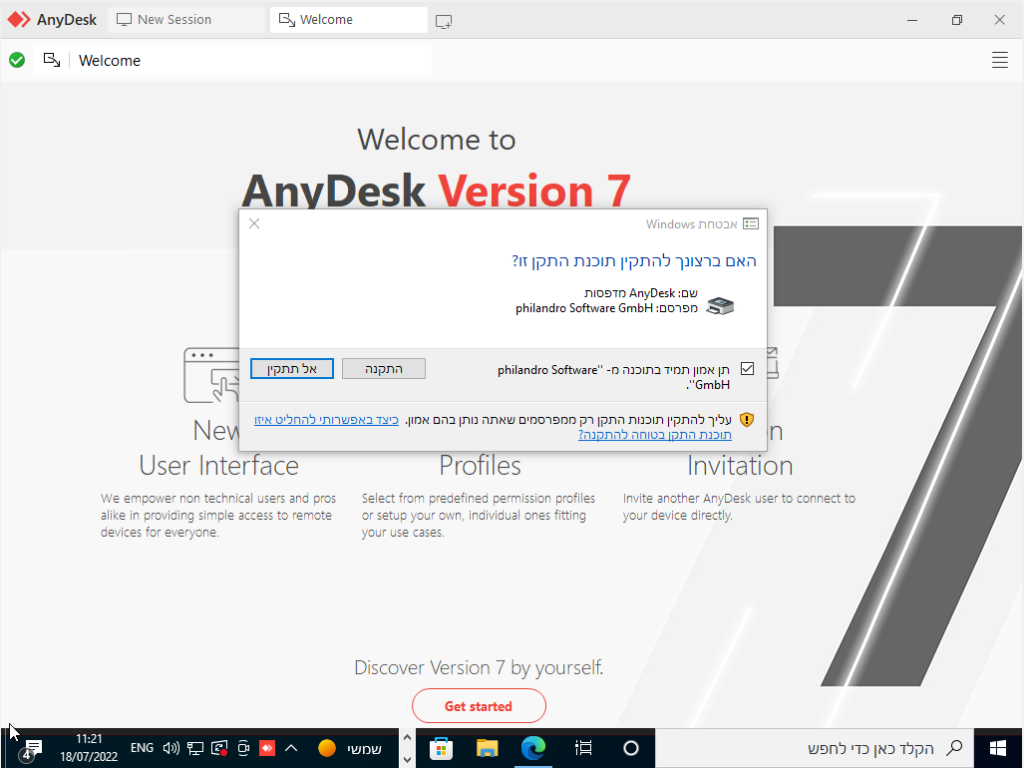Switch the ENG input language
Image resolution: width=1024 pixels, height=768 pixels.
point(142,748)
